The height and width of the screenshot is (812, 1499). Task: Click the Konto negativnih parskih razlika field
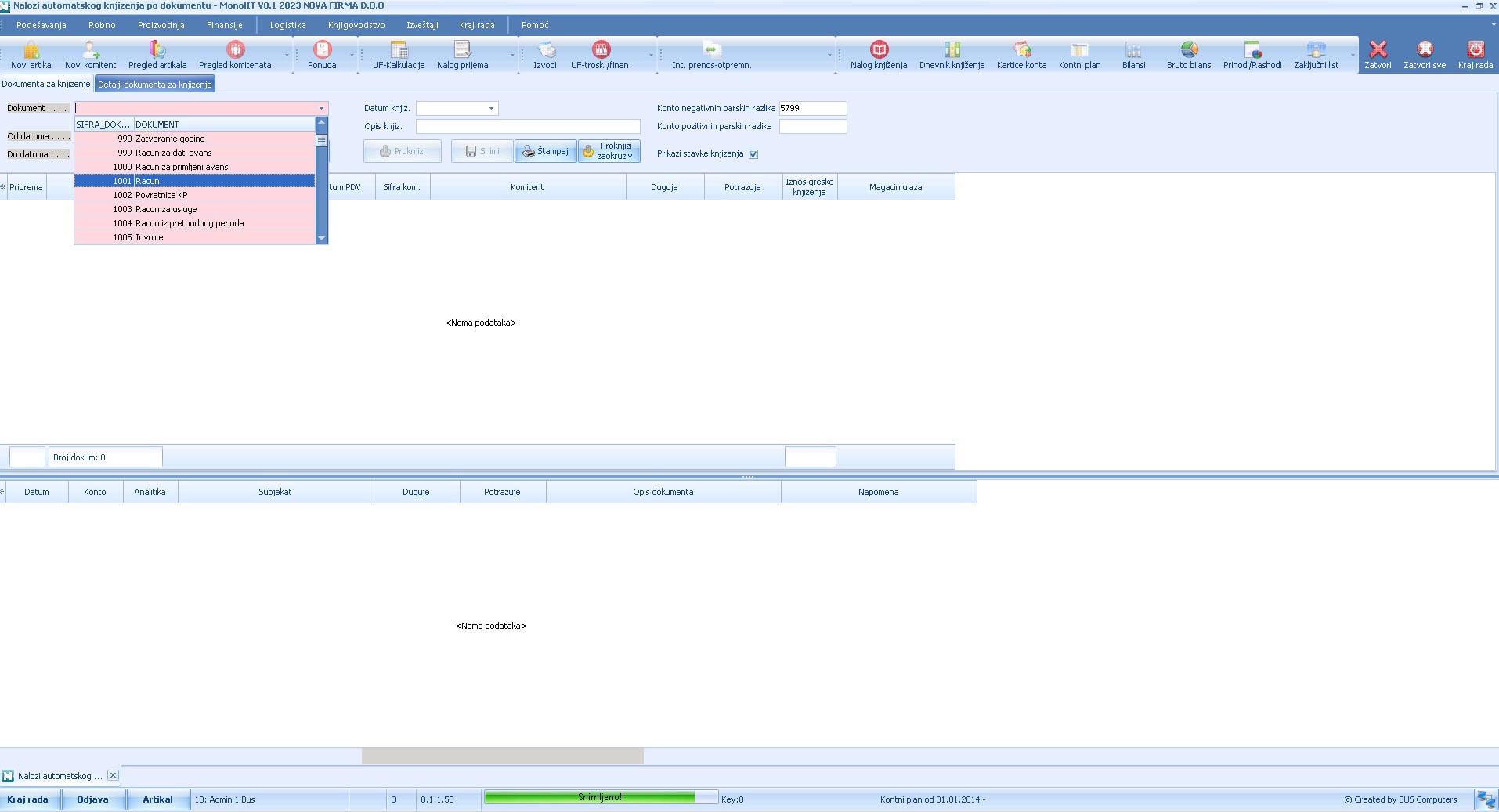click(813, 109)
